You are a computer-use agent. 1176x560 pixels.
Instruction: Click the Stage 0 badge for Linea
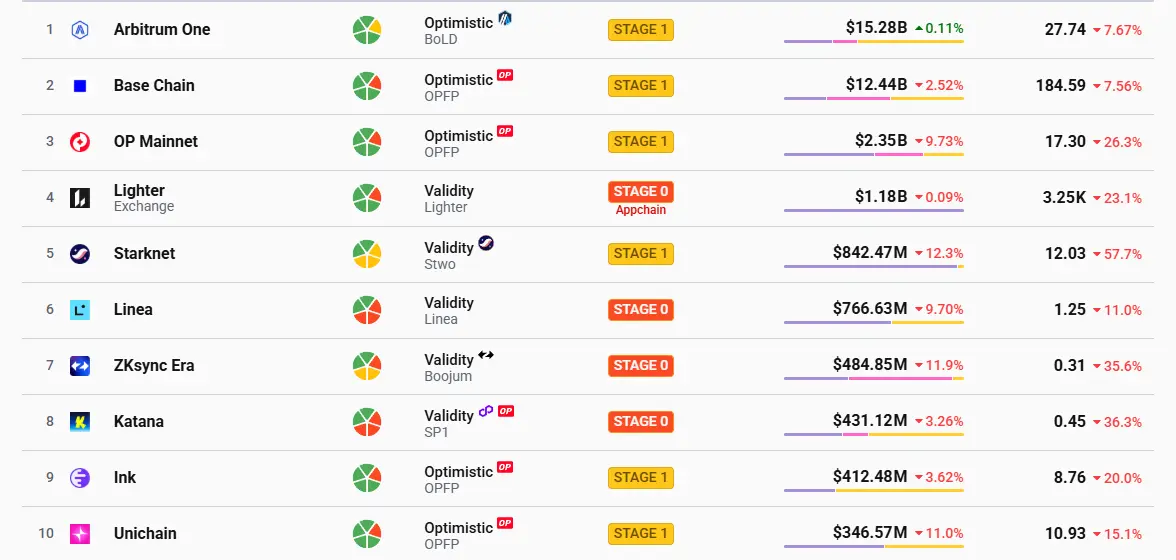[641, 310]
